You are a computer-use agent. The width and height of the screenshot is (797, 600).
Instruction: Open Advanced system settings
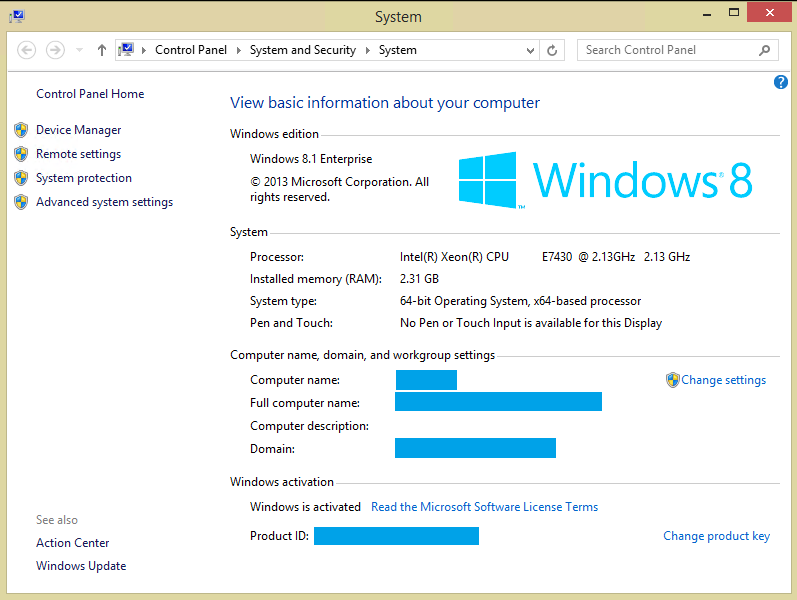pos(104,202)
